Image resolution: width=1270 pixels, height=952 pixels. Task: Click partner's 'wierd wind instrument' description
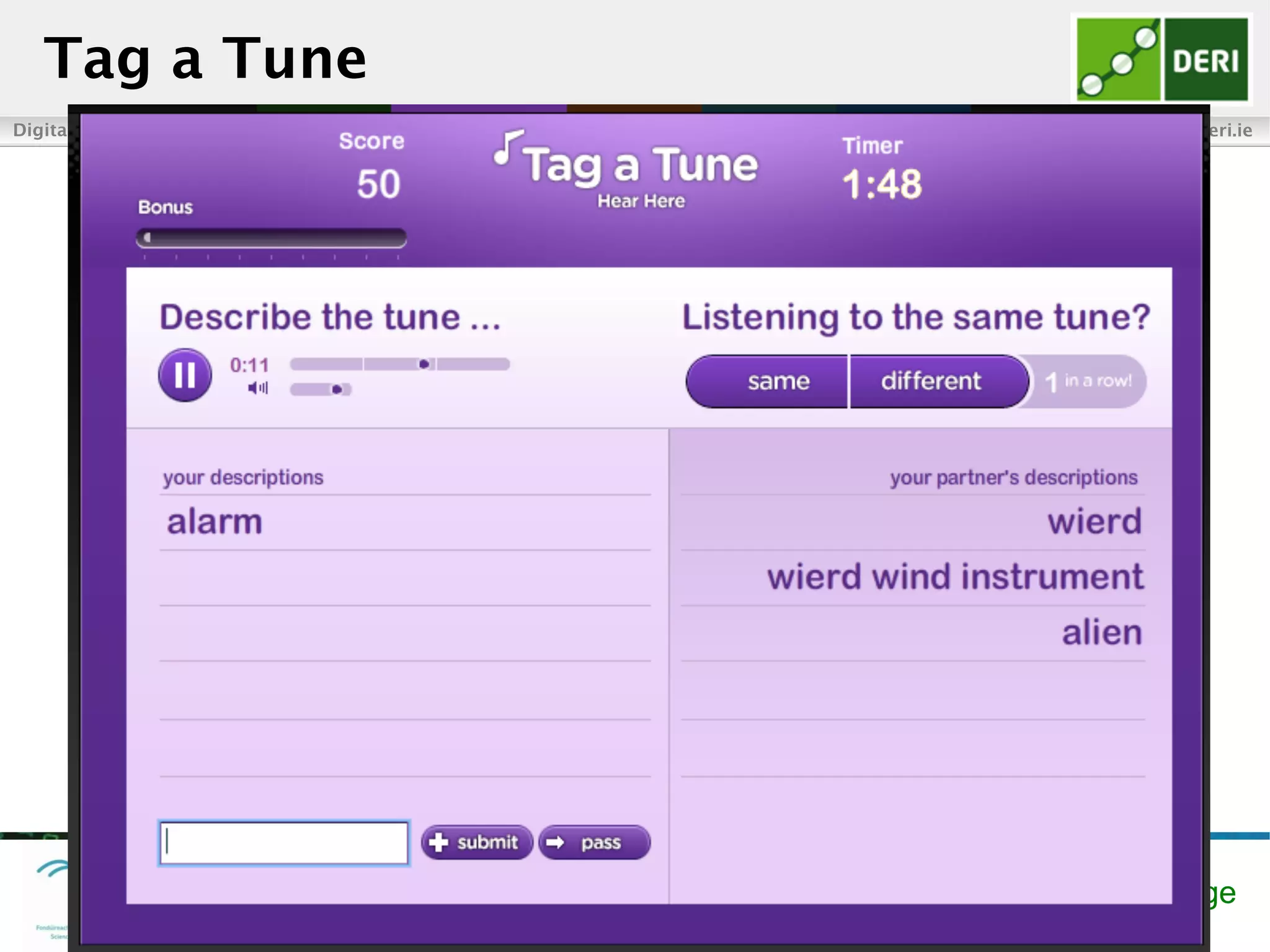click(x=954, y=577)
